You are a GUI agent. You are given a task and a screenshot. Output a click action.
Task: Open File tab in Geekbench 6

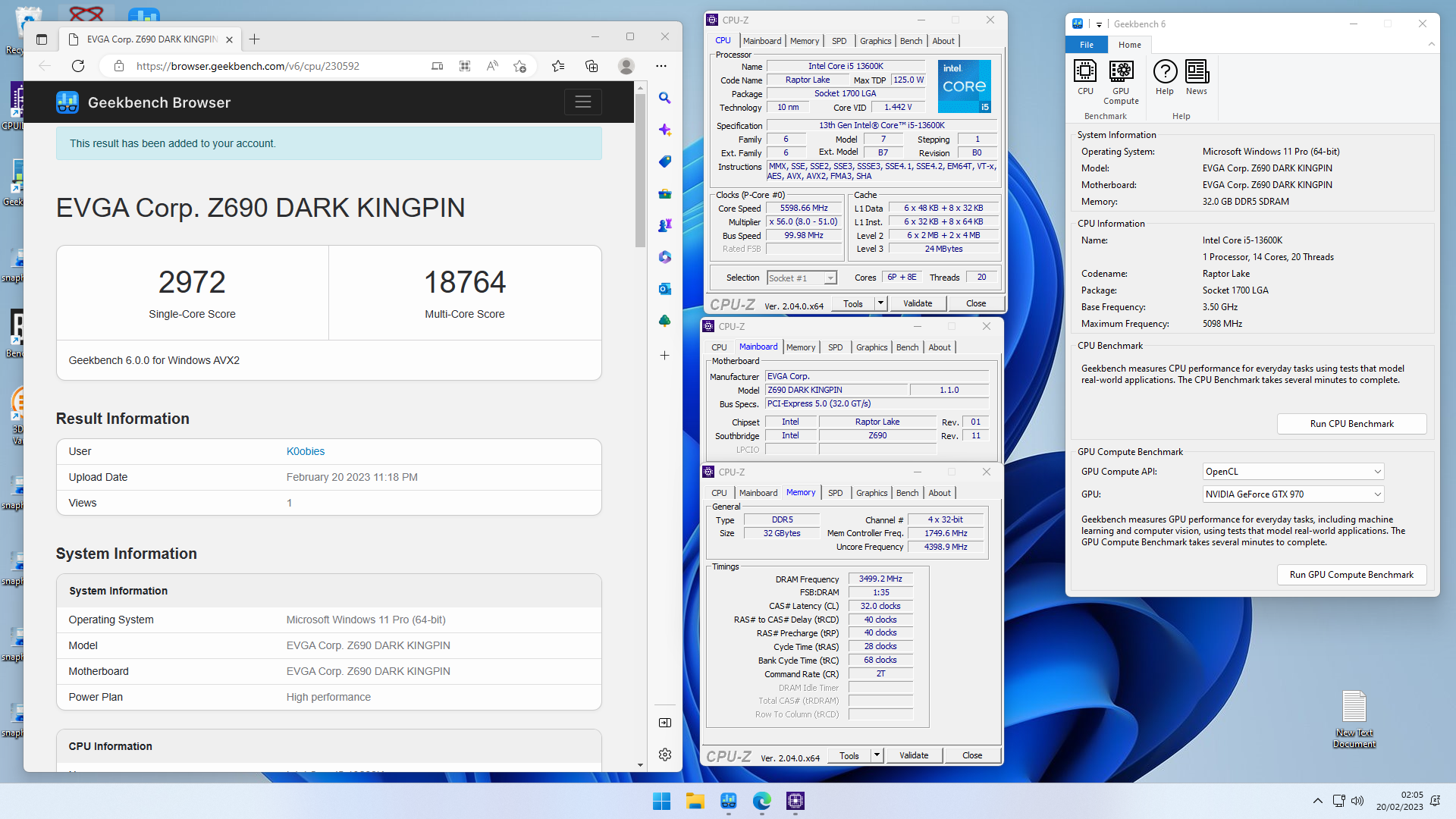(x=1087, y=45)
